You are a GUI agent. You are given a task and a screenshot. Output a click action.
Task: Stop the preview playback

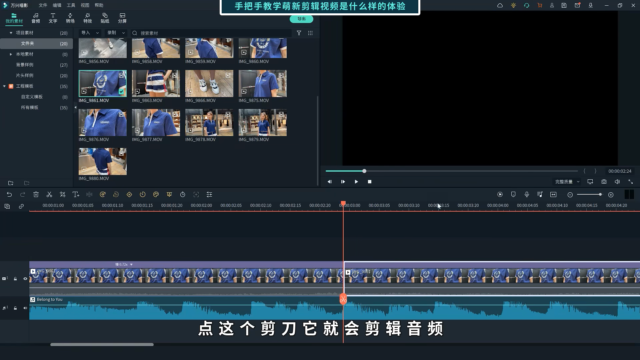[369, 182]
